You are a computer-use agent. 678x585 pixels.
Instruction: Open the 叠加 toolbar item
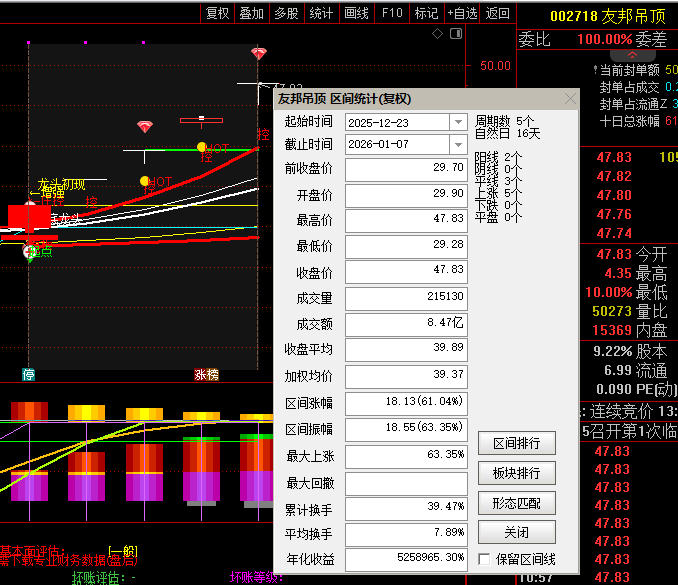click(251, 13)
